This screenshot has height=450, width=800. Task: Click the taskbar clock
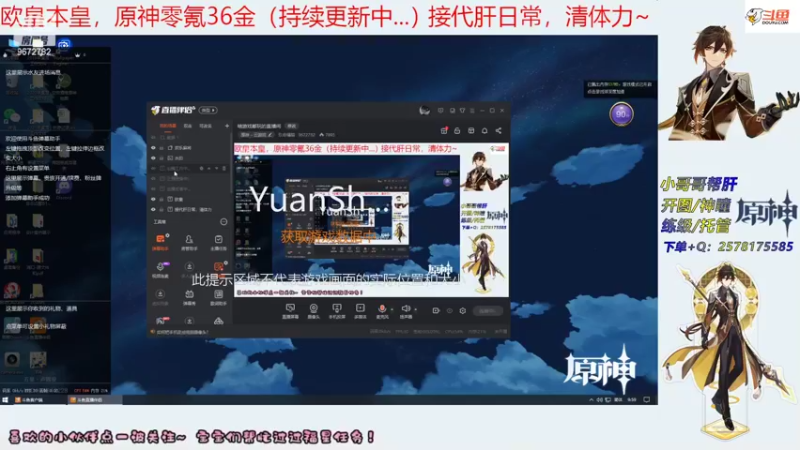point(632,399)
